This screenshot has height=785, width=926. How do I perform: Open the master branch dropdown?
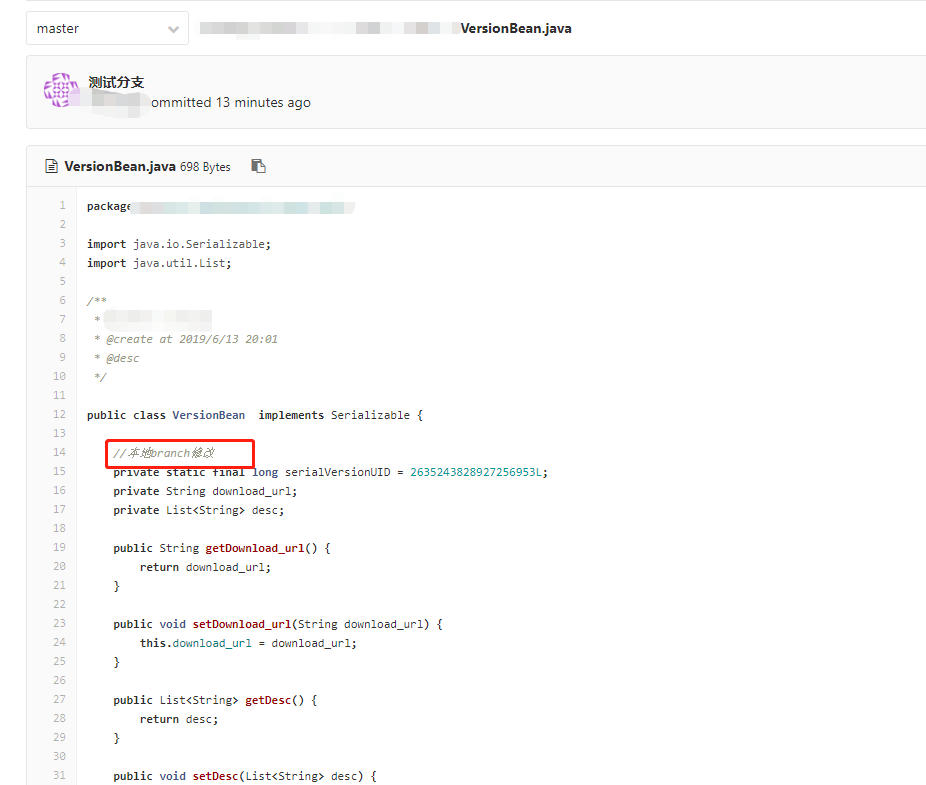106,28
